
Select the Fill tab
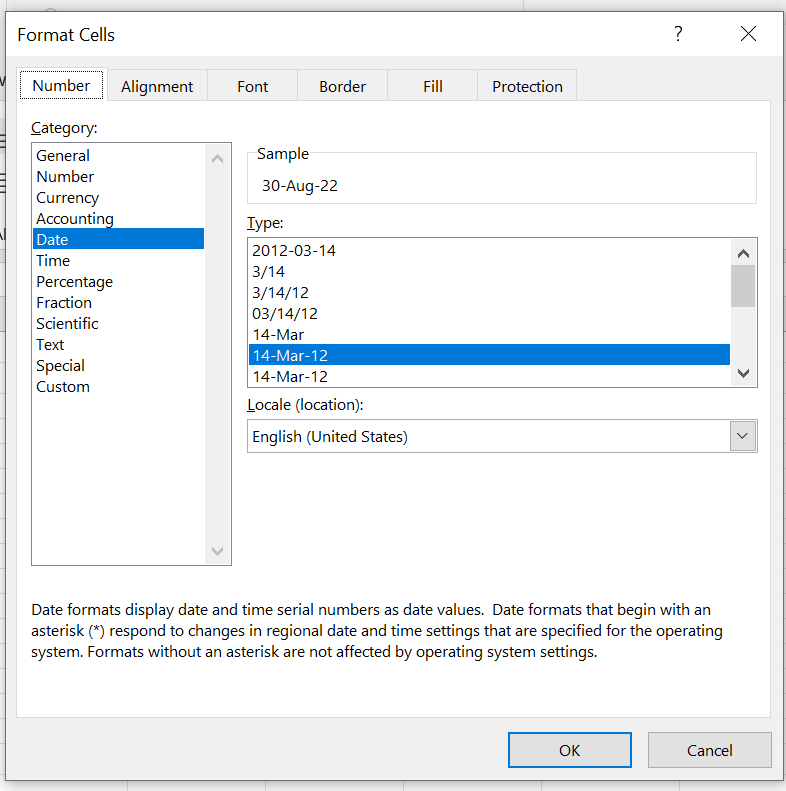pyautogui.click(x=432, y=87)
